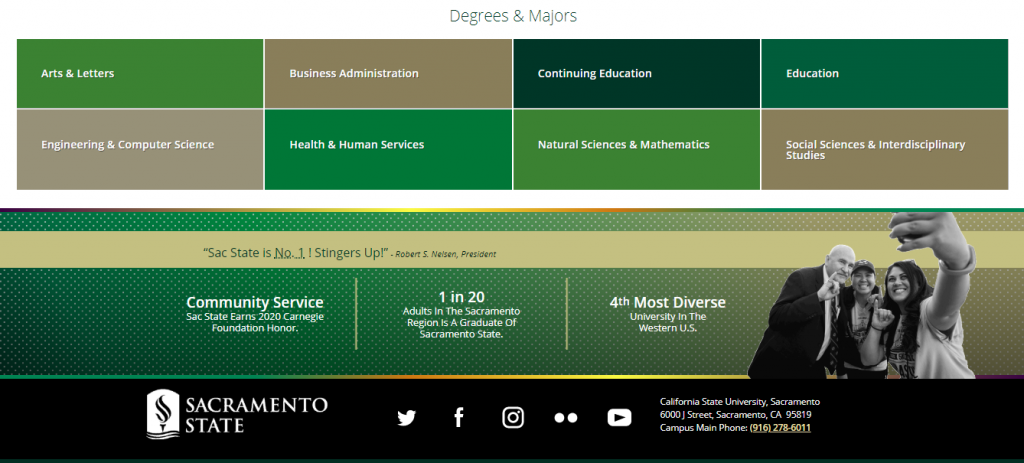1024x463 pixels.
Task: Click the Community Service heading
Action: [x=255, y=302]
